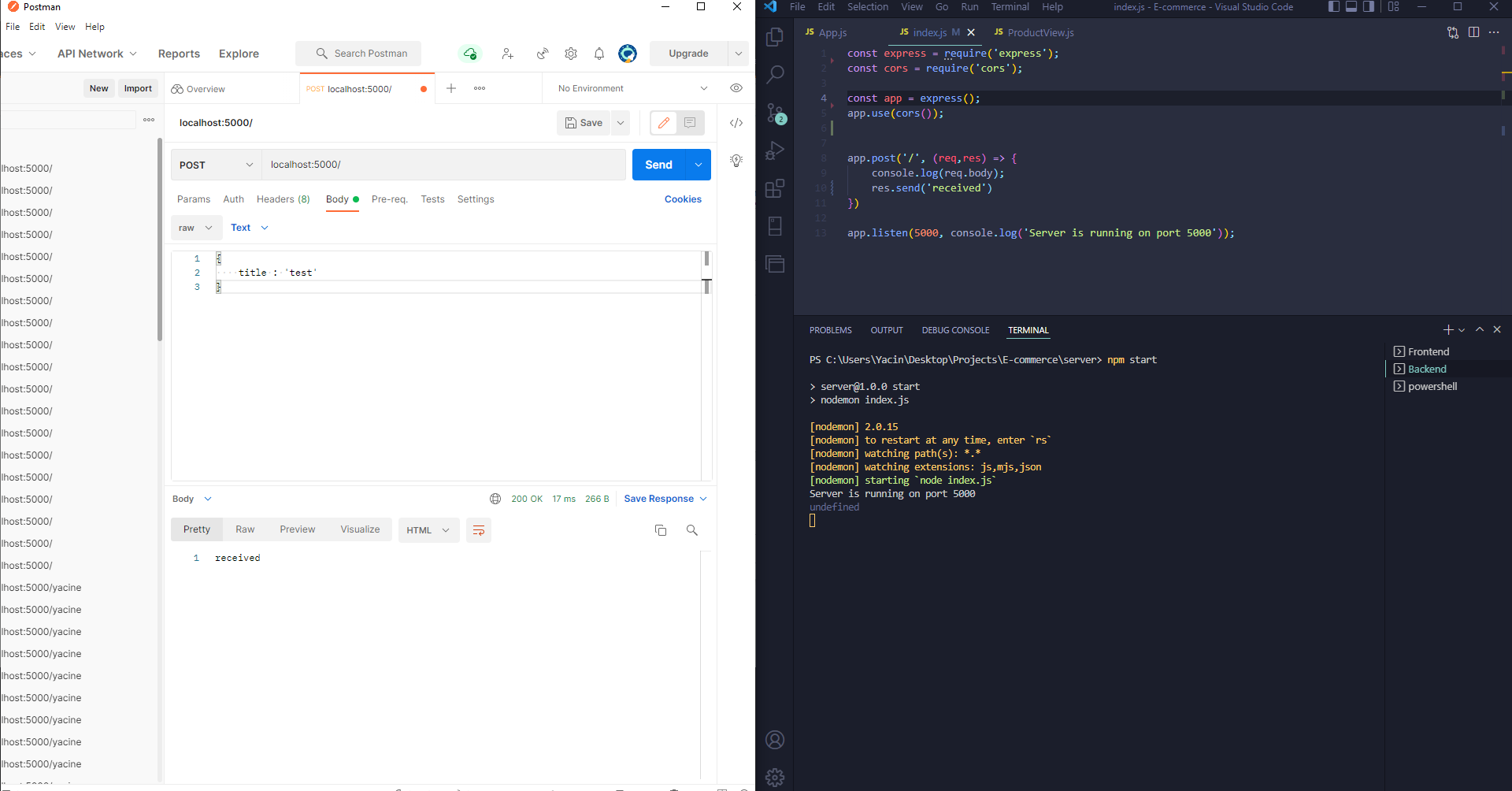Switch response view to Raw
The image size is (1512, 791).
pyautogui.click(x=245, y=529)
